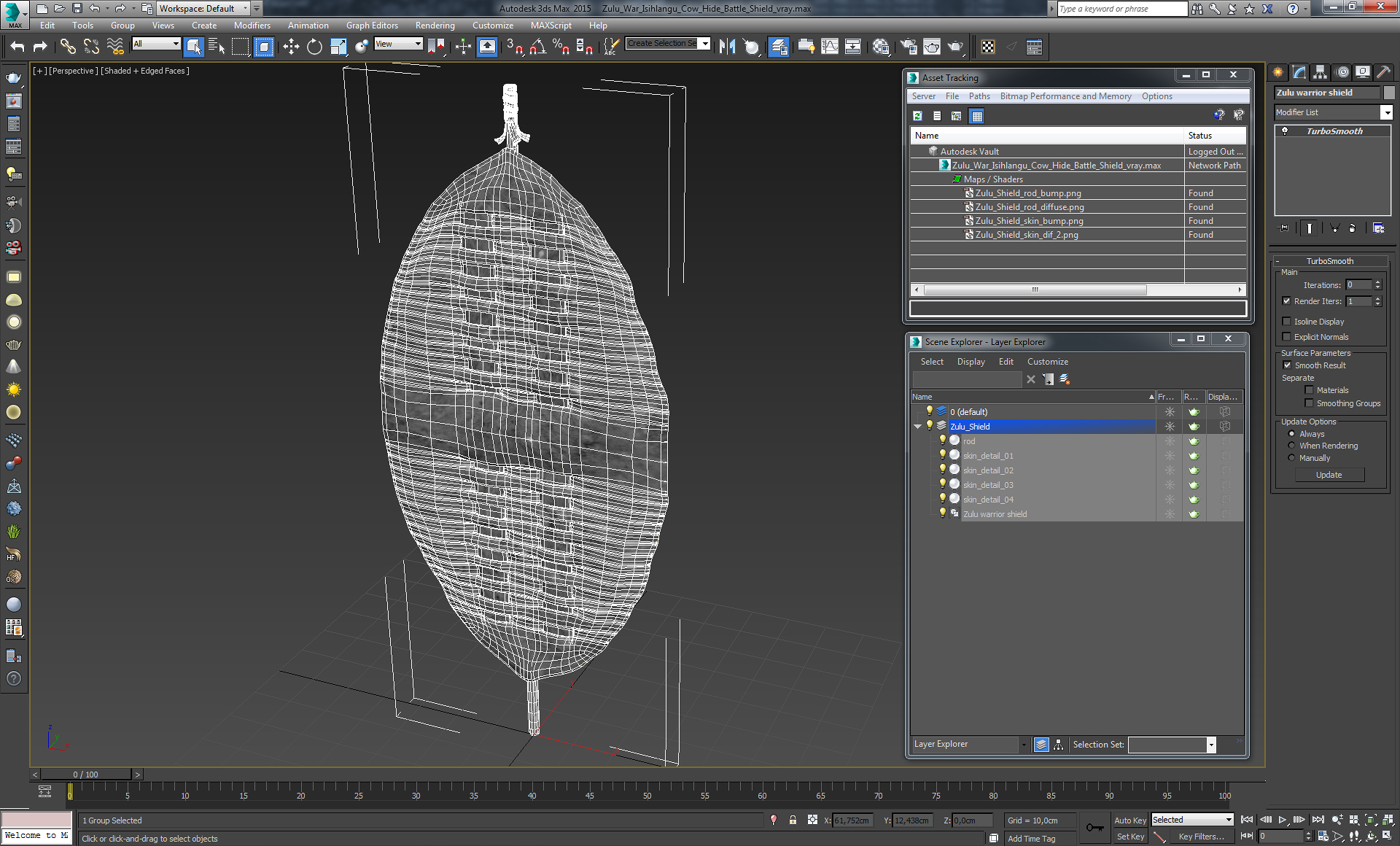Toggle the Angle Snap icon

537,47
